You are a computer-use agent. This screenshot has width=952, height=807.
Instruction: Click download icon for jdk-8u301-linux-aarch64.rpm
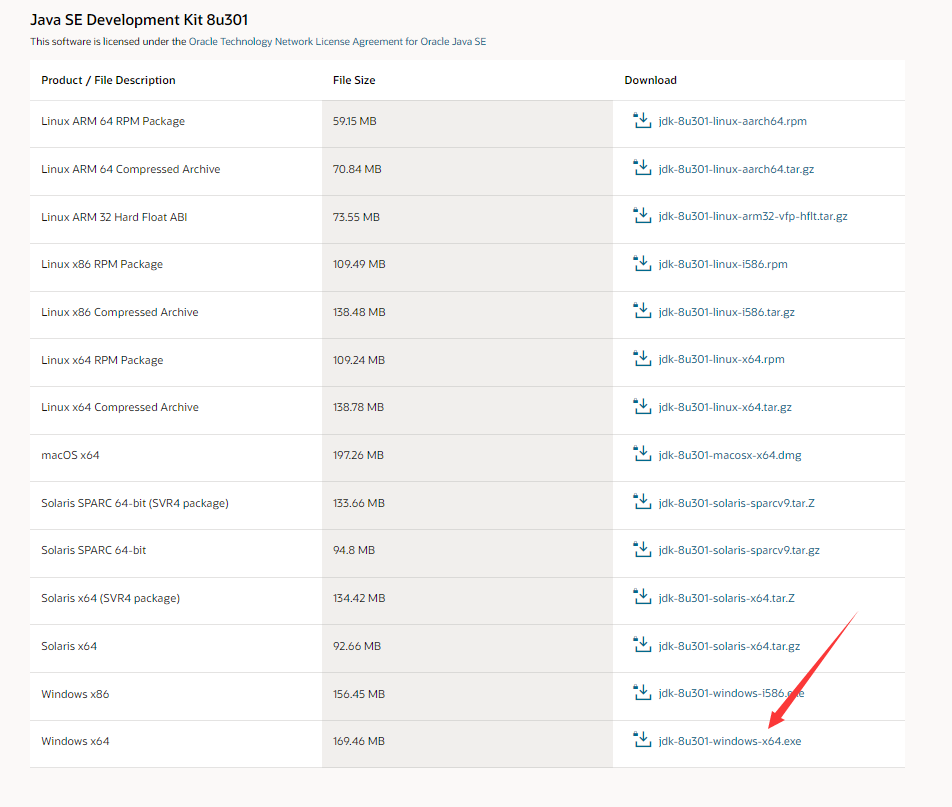[642, 120]
